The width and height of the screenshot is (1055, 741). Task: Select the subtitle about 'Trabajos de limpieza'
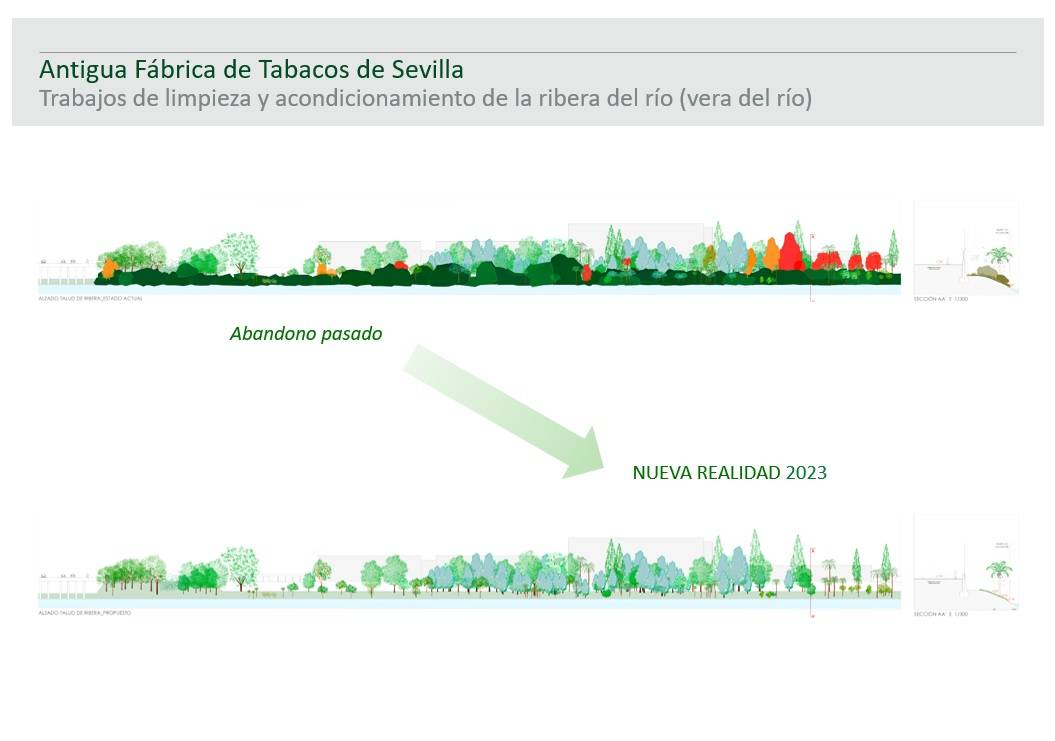425,99
